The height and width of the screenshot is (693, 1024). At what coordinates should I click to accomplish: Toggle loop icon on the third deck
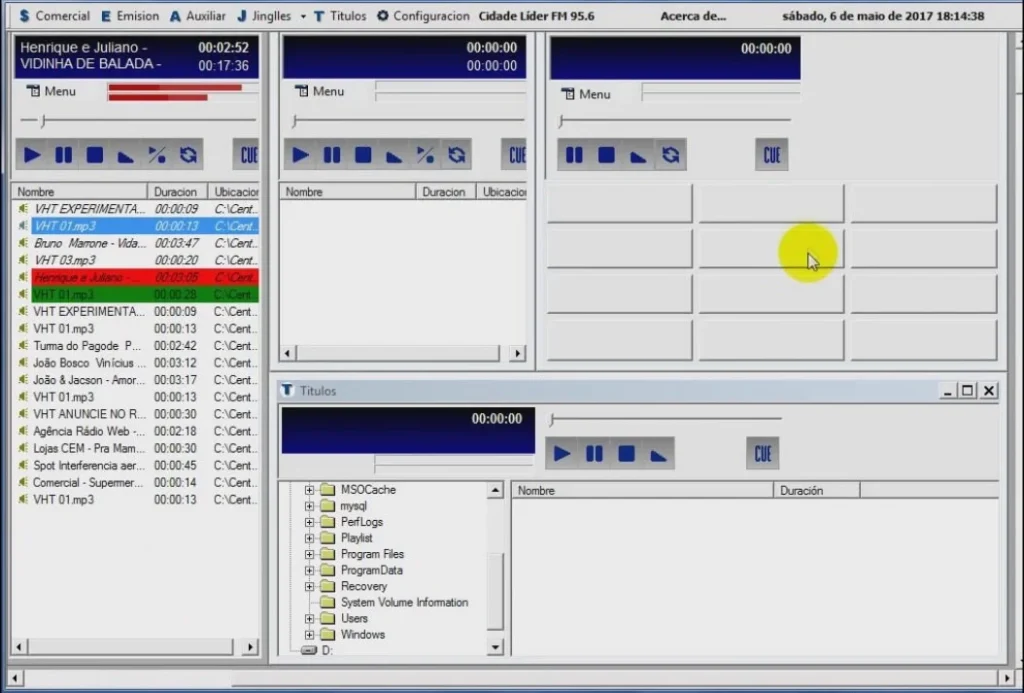(x=671, y=155)
